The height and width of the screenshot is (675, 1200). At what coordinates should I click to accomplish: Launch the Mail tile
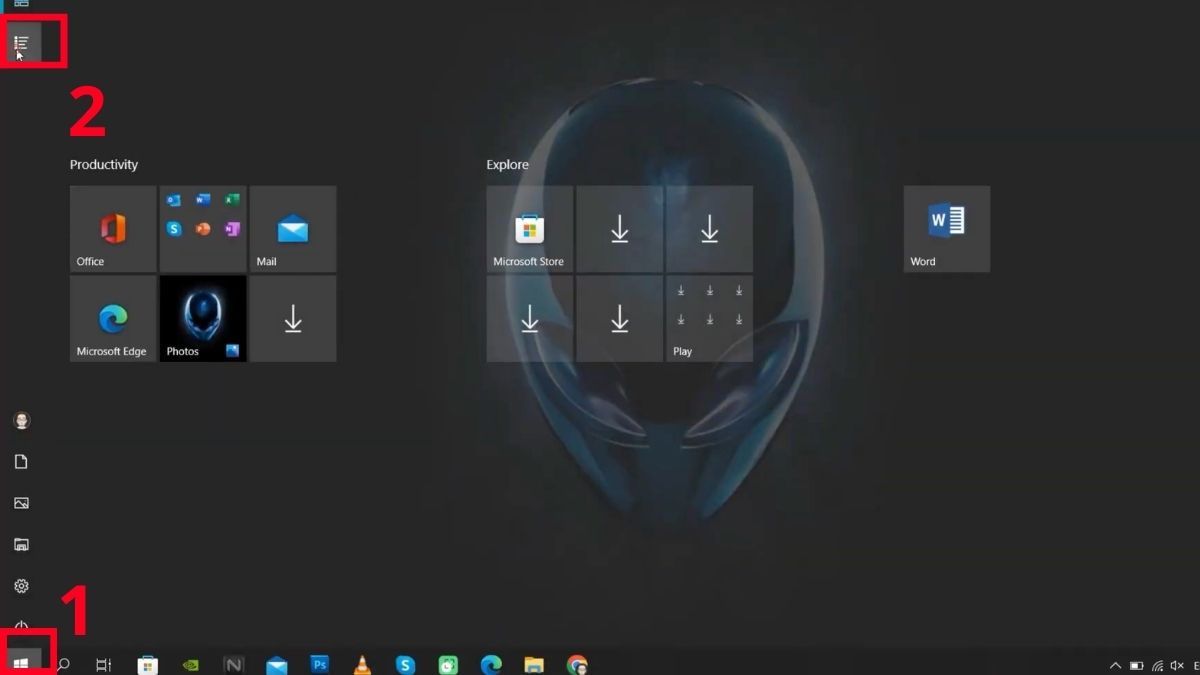click(293, 229)
